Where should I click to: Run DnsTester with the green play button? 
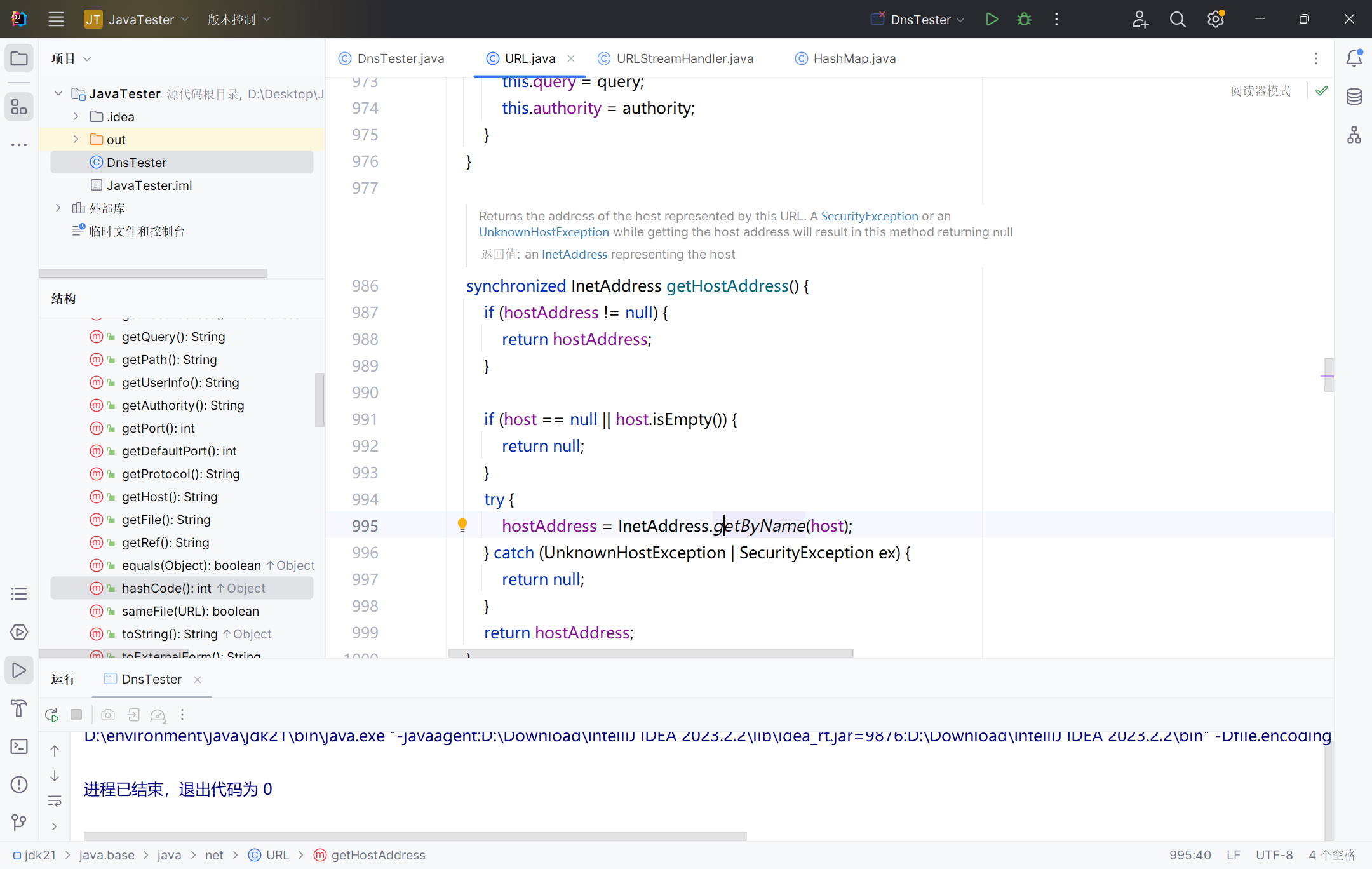click(x=992, y=19)
